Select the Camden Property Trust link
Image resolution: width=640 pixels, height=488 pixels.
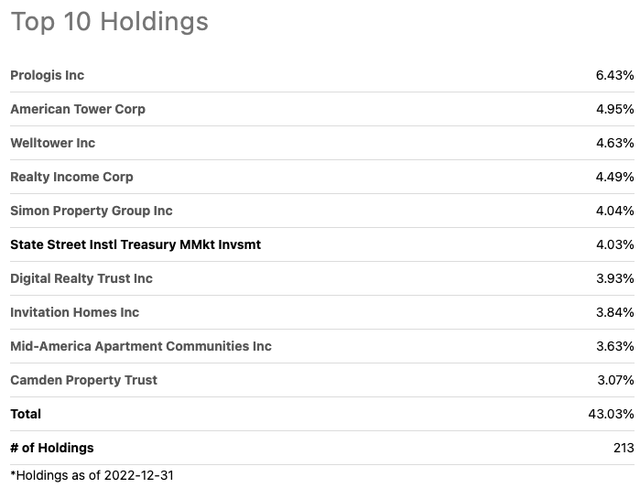(x=84, y=380)
